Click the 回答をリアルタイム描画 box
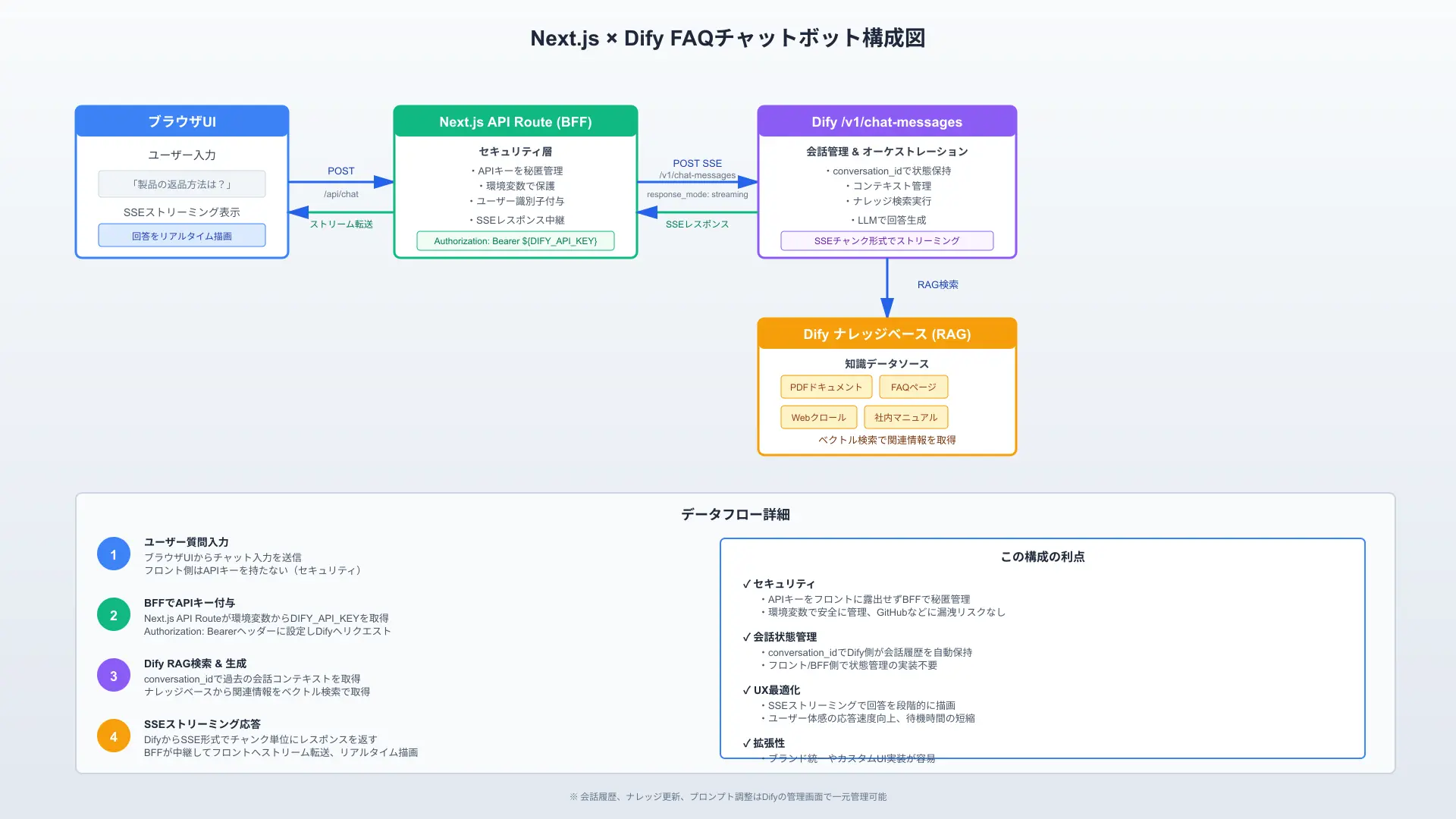 pos(182,236)
